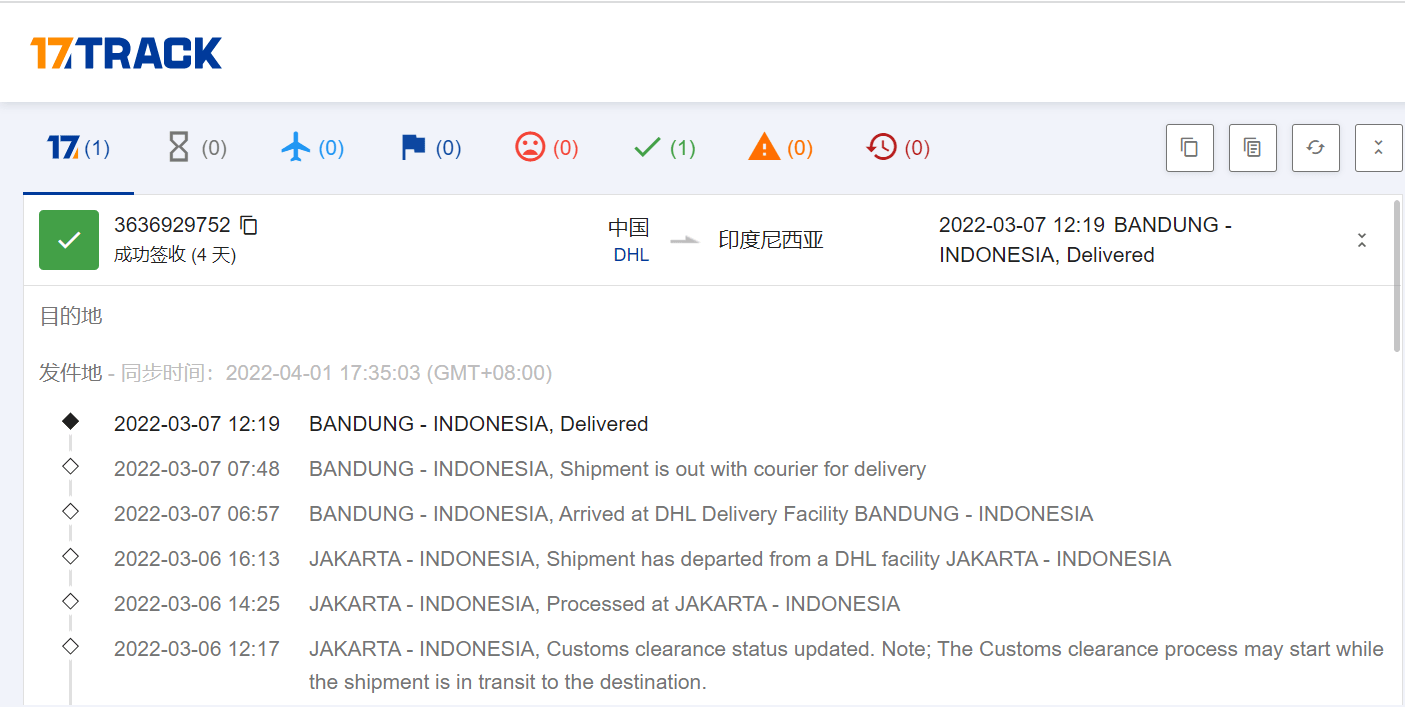Refresh tracking results toolbar button

tap(1316, 148)
